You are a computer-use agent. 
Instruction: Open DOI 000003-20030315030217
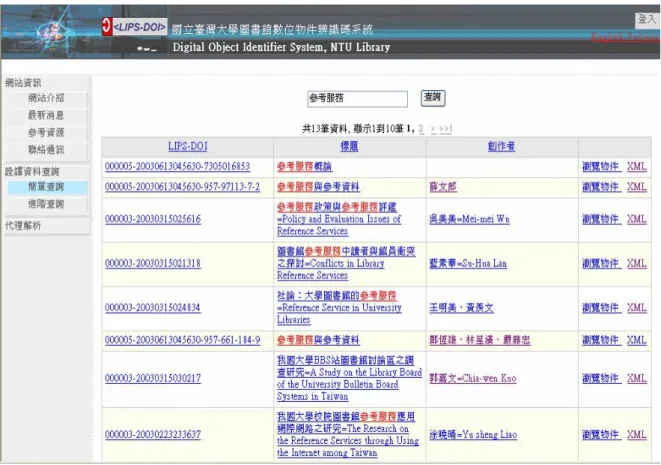(x=153, y=379)
